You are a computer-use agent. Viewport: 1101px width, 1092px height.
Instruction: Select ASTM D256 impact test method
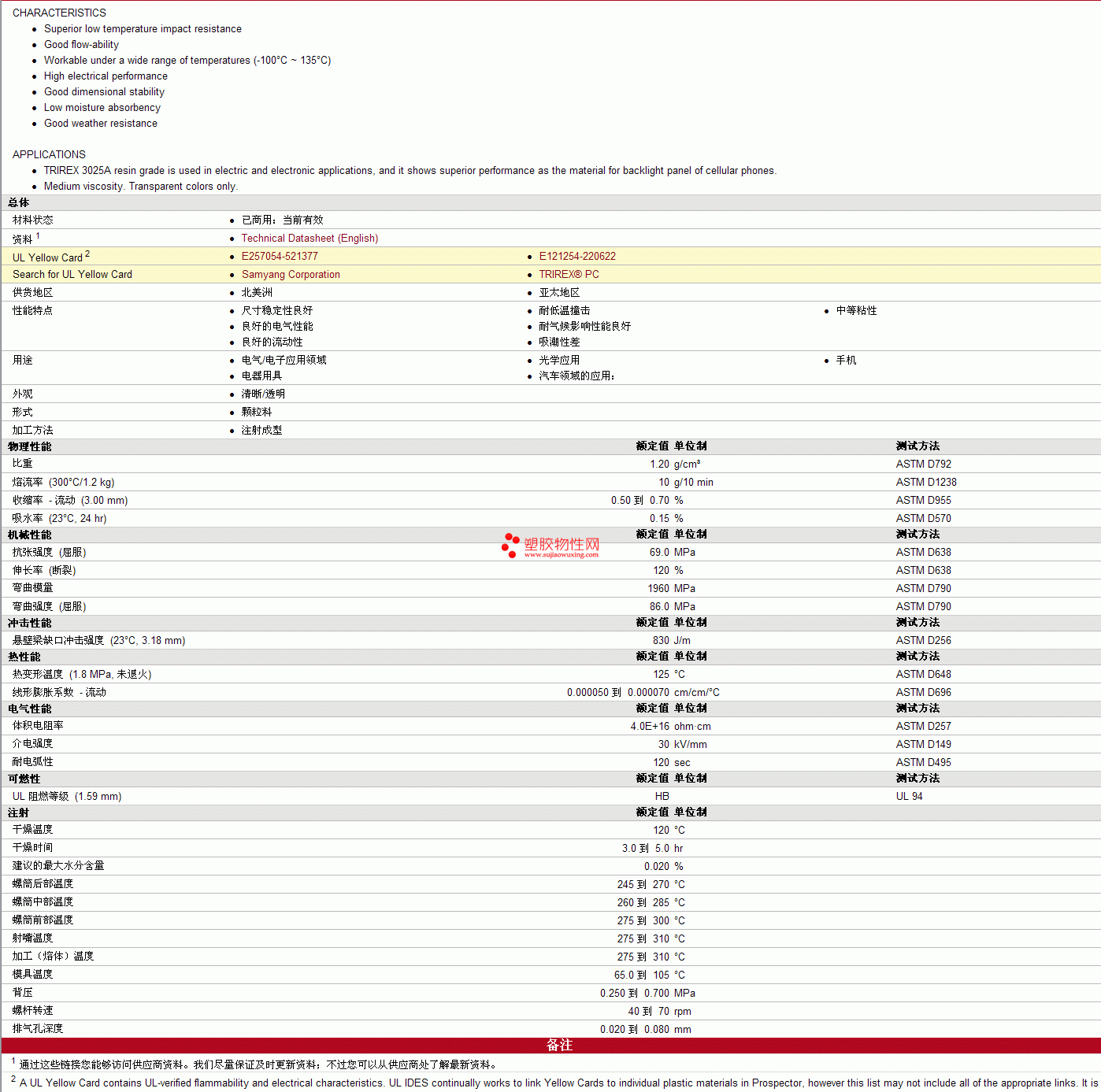(x=924, y=641)
